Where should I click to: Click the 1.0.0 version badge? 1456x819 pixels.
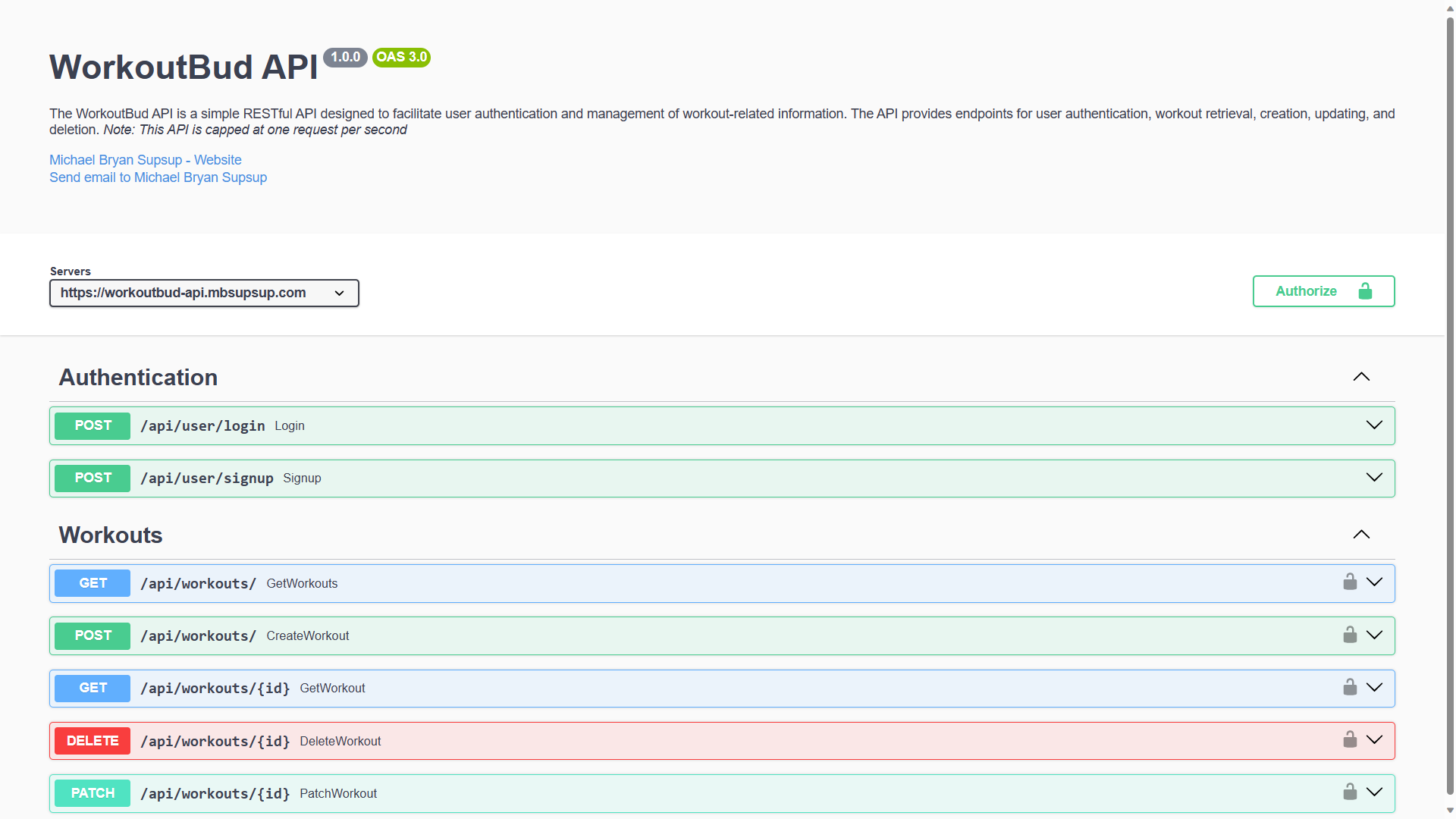point(345,57)
